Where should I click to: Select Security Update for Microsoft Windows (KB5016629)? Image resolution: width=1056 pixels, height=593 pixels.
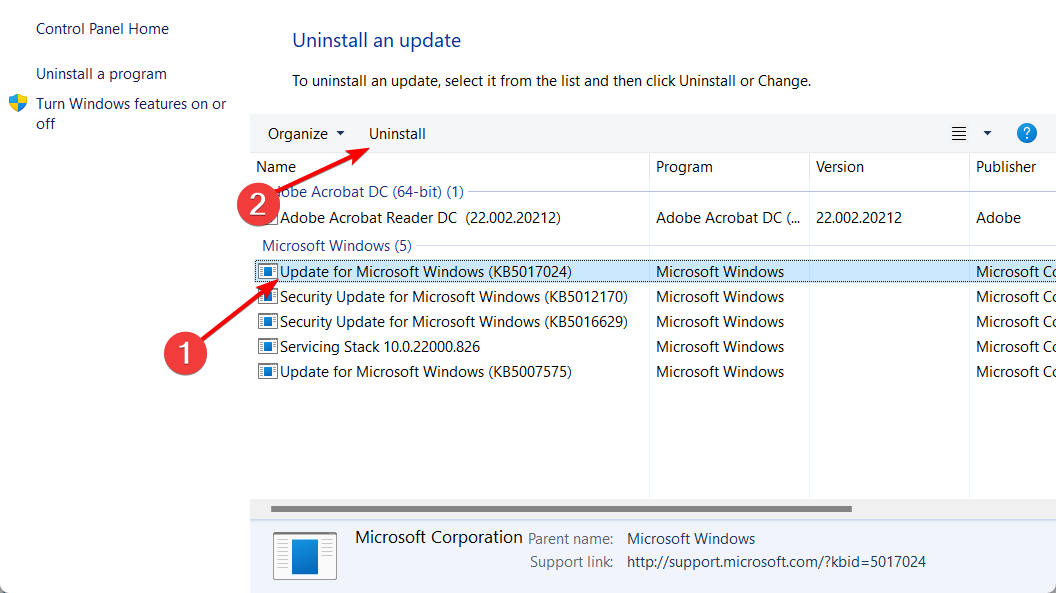(x=453, y=322)
